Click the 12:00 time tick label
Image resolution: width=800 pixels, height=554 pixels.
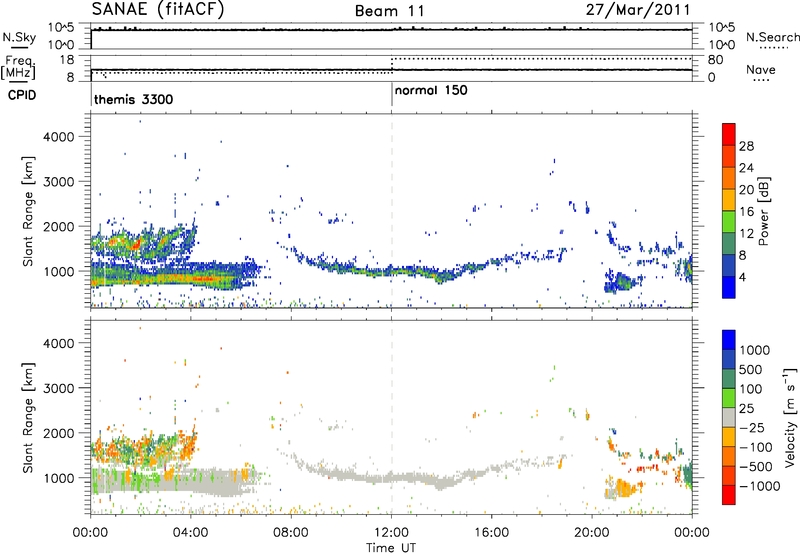point(391,533)
